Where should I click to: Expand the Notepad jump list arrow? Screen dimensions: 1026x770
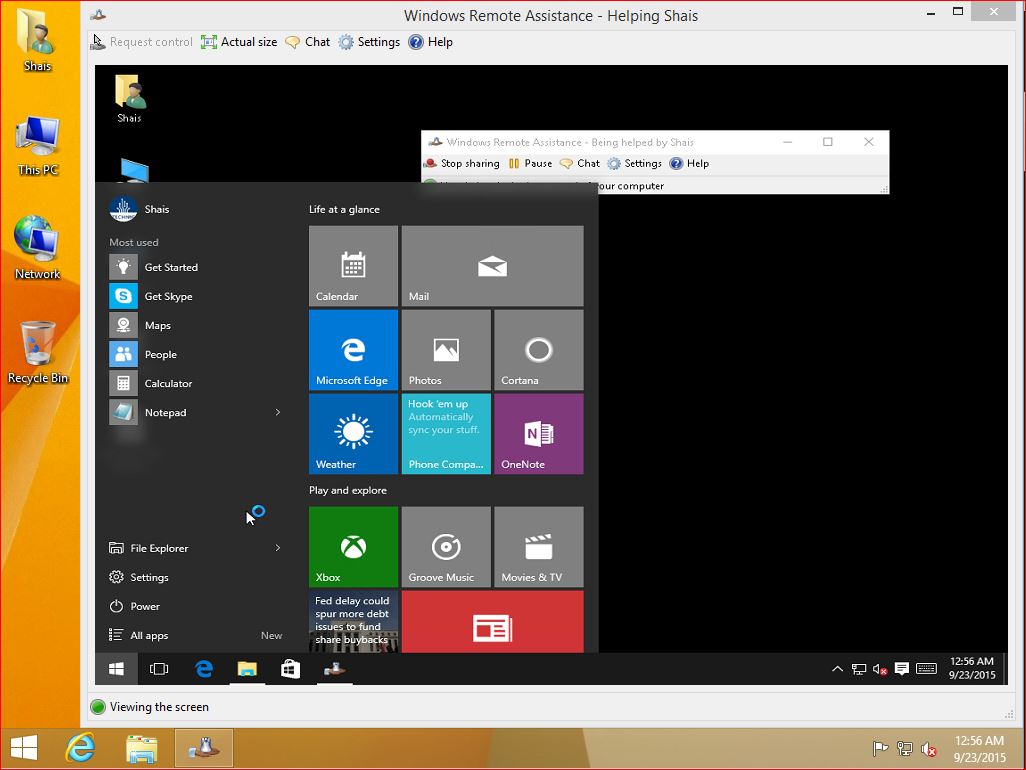(x=278, y=412)
